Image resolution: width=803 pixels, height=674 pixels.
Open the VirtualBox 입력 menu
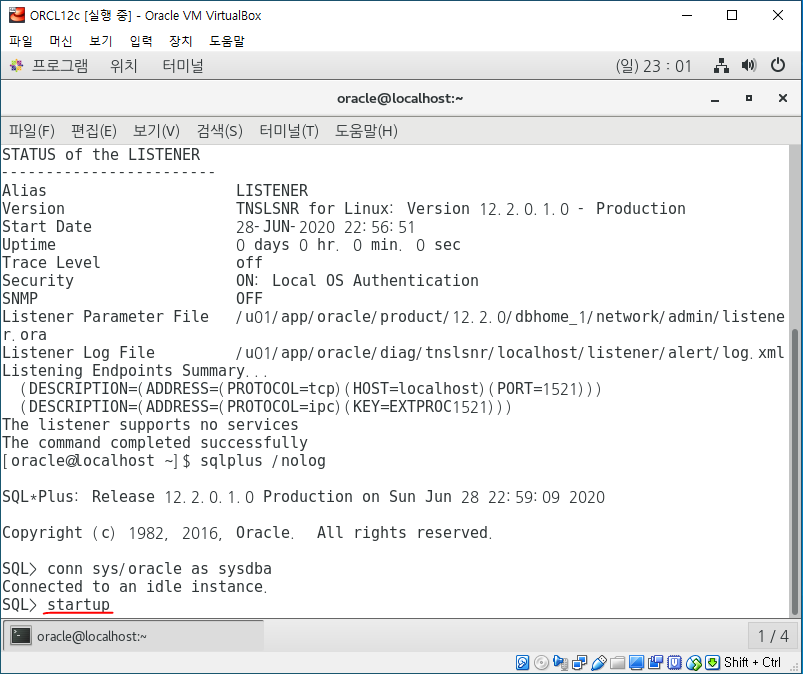click(x=141, y=41)
